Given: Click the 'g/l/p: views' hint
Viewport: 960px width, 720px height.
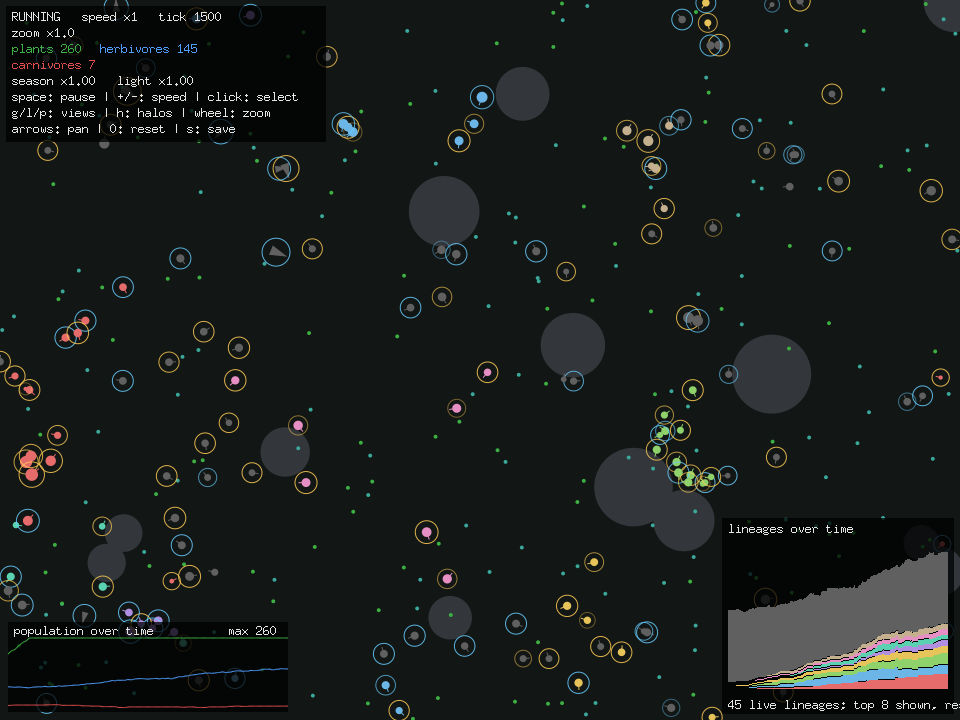Looking at the screenshot, I should [x=53, y=113].
